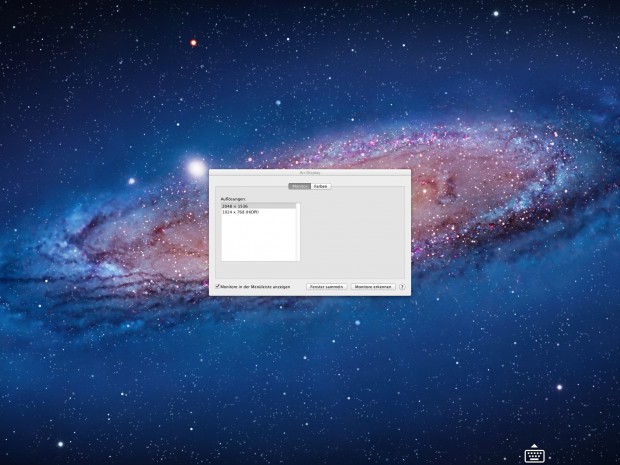Switch to the Monitor tab
Viewport: 620px width, 465px height.
[299, 186]
